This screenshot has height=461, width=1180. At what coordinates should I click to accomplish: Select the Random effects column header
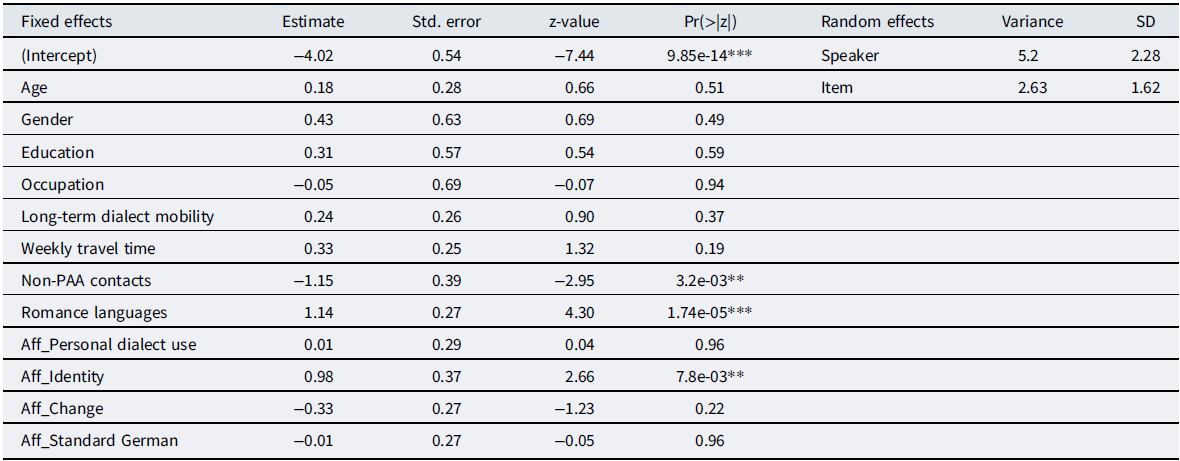click(876, 22)
